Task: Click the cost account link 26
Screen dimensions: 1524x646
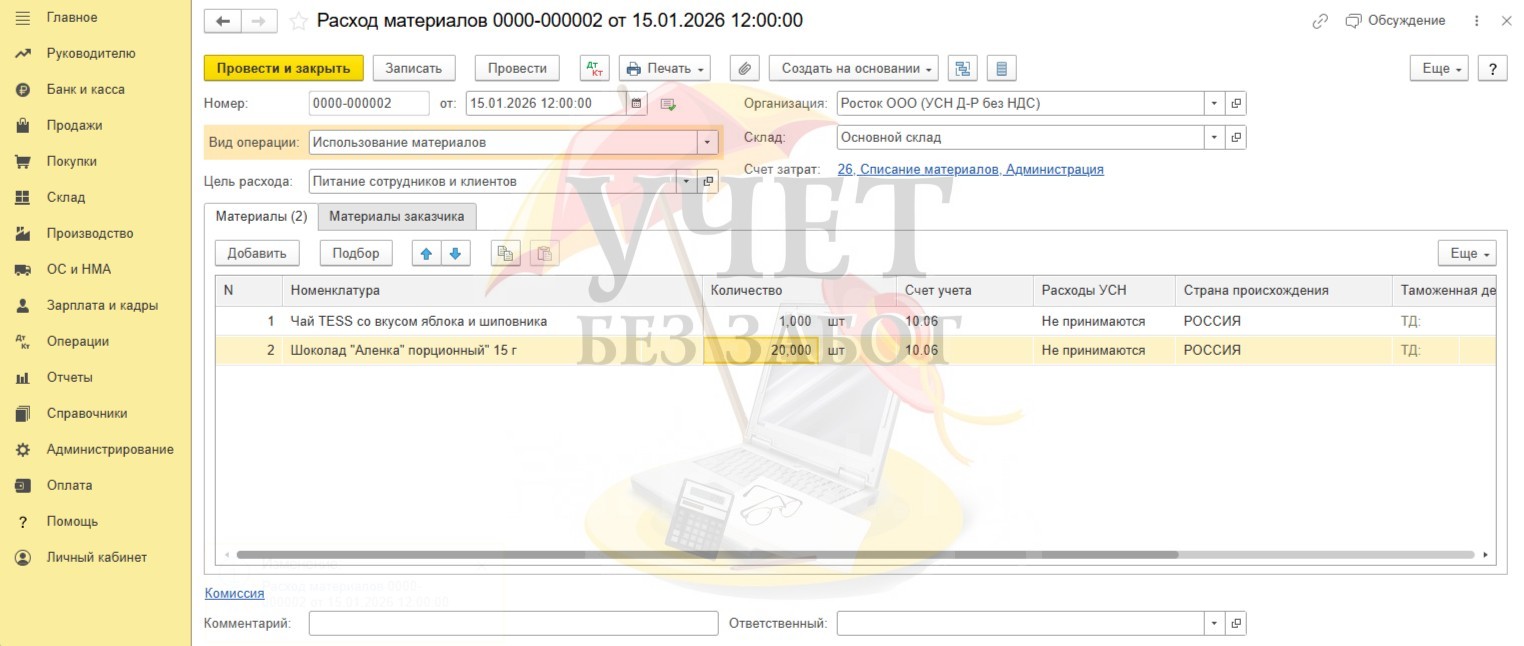Action: pos(969,169)
